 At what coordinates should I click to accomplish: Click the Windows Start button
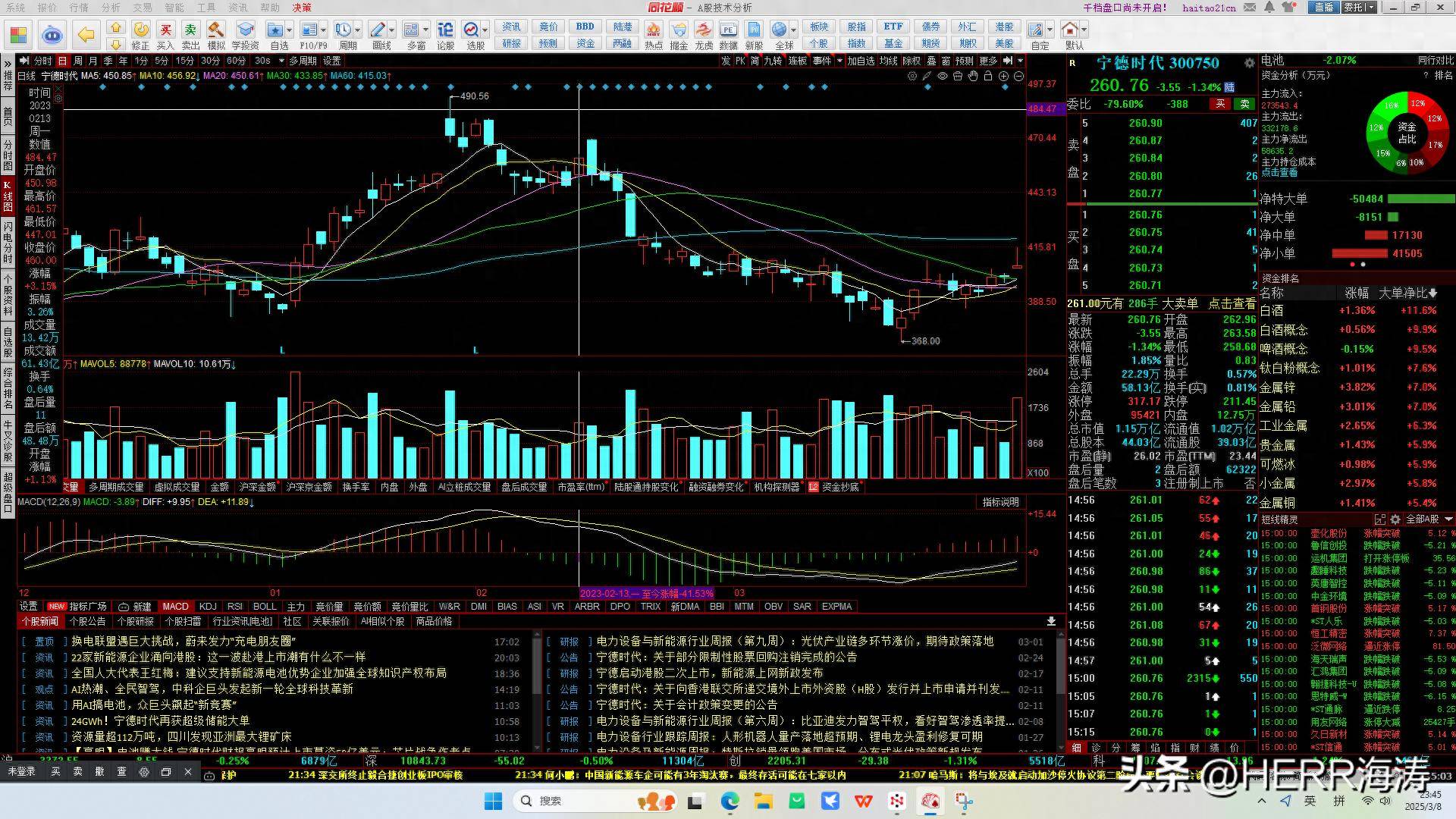tap(493, 801)
